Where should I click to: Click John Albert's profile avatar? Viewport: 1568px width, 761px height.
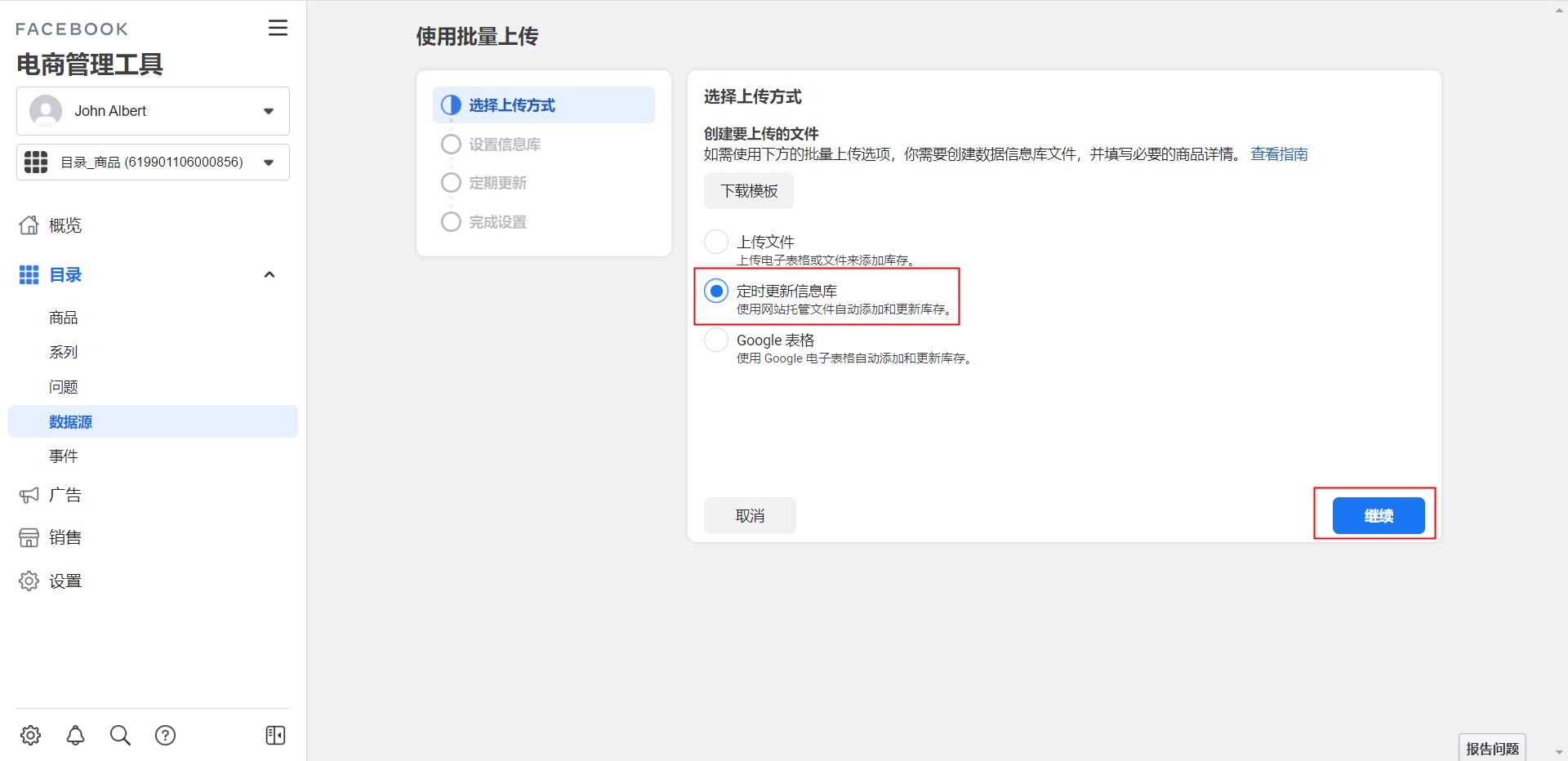pyautogui.click(x=46, y=111)
